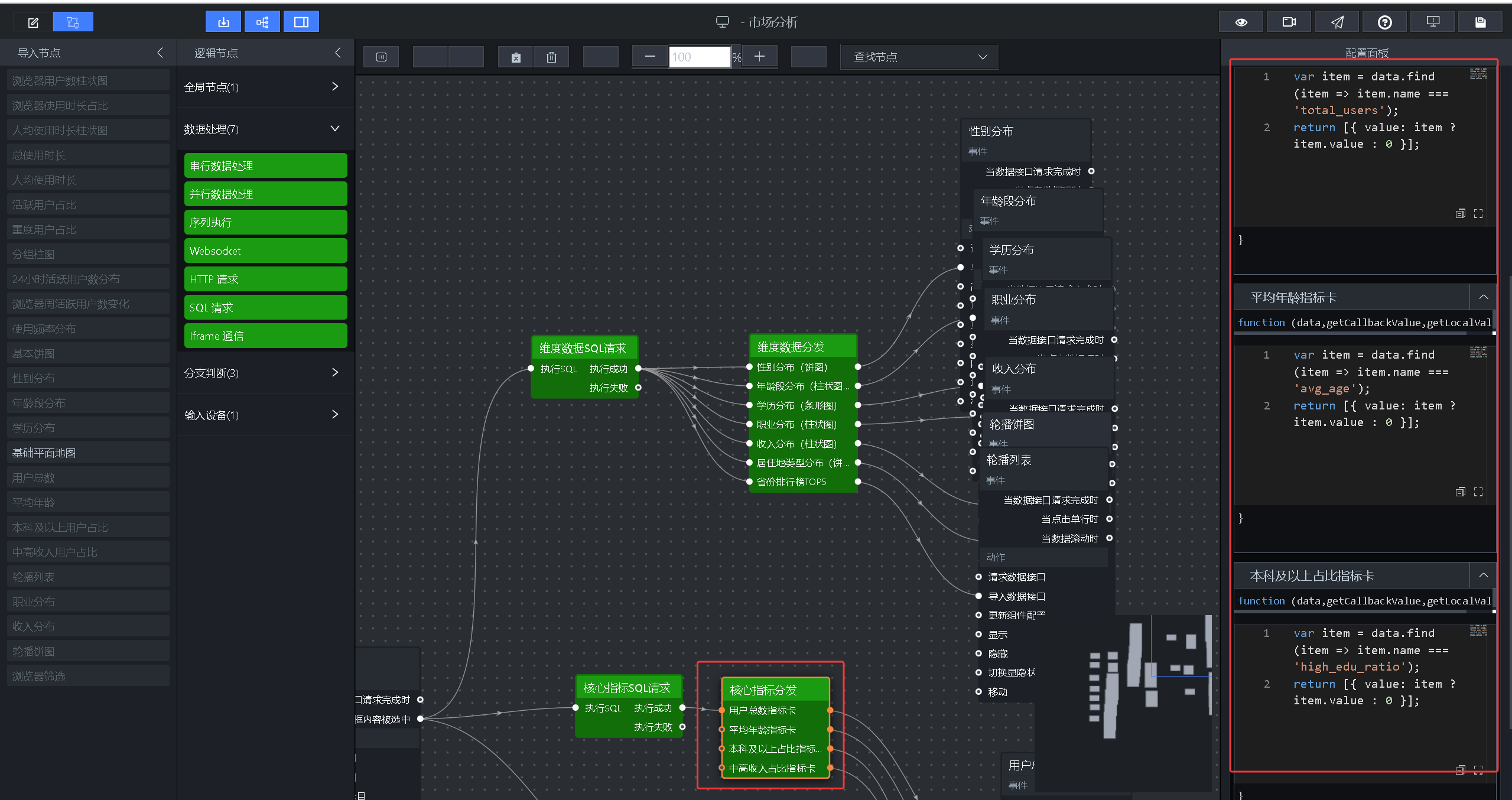Open the 查找节点 search dropdown

coord(920,57)
